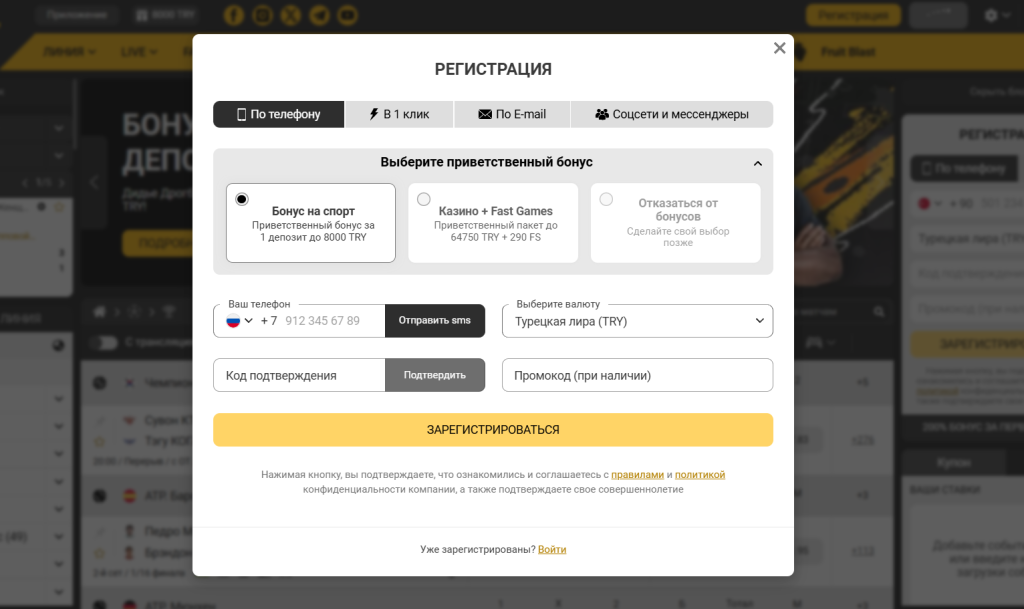Select the Бонус на спорт radio option
1024x609 pixels.
[x=242, y=199]
